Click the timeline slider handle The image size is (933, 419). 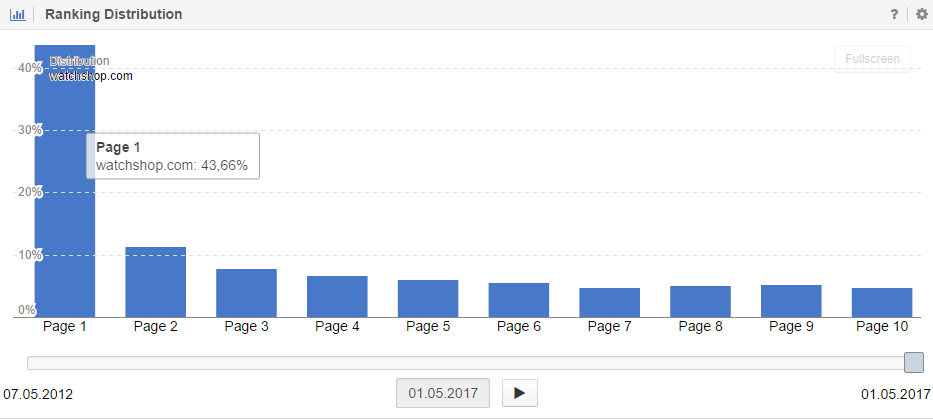click(x=913, y=362)
